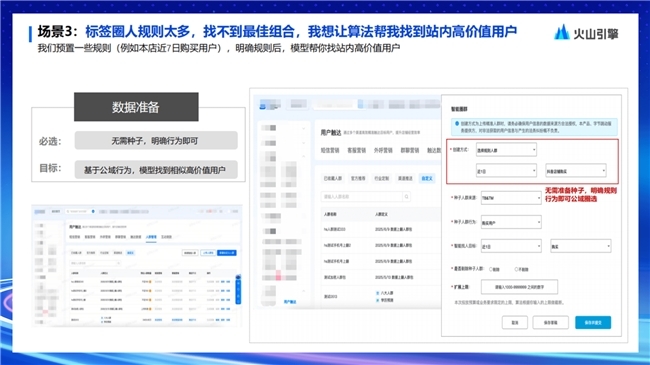Click the blue info icon in dialog notice
Viewport: 650px width, 365px height.
457,124
